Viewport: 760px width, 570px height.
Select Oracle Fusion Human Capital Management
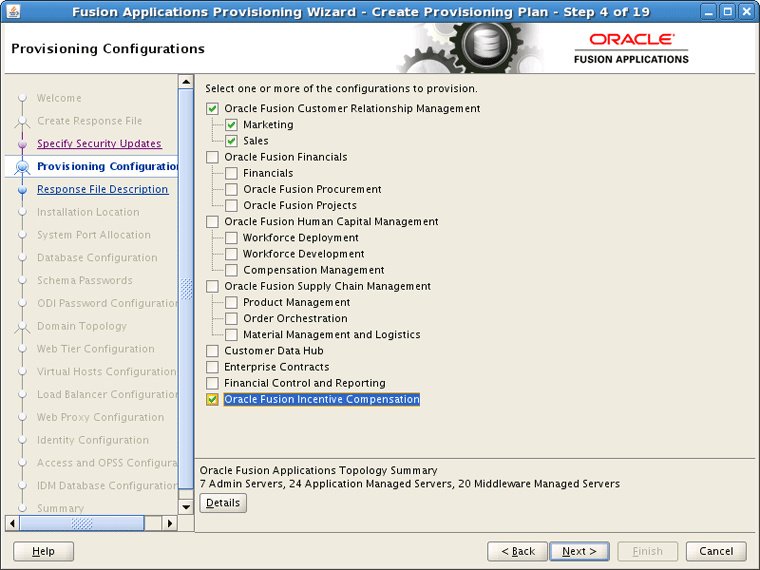click(212, 222)
